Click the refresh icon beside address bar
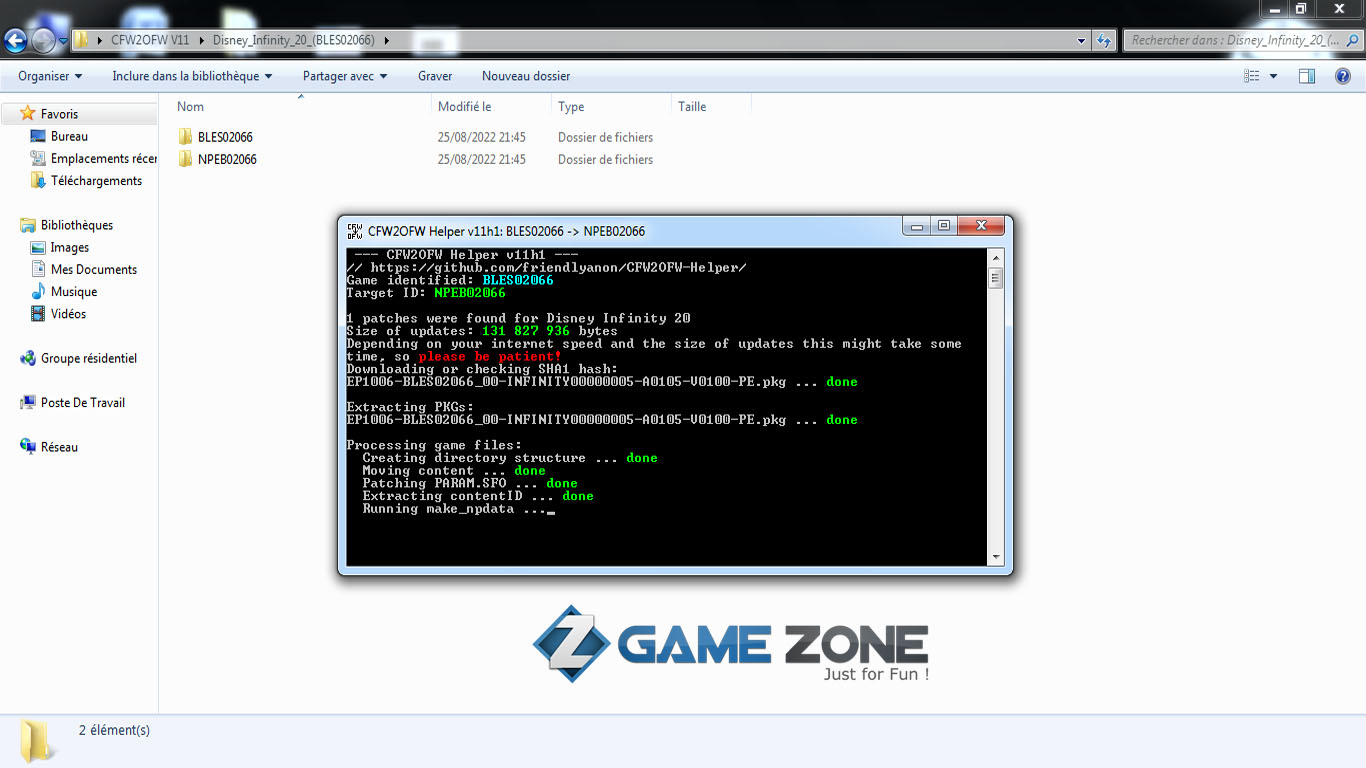 click(x=1104, y=40)
